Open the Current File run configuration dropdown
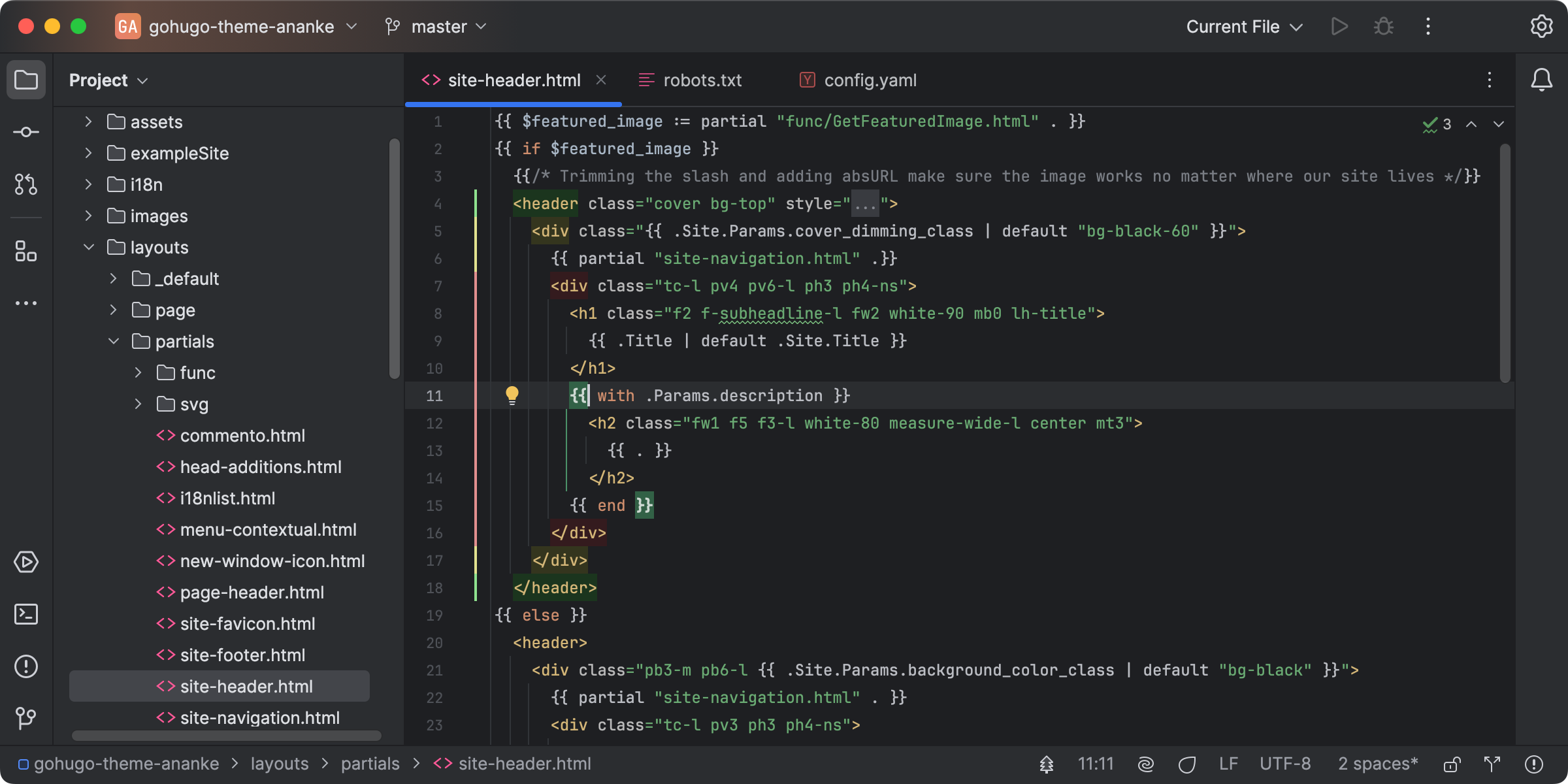The width and height of the screenshot is (1568, 784). (x=1245, y=26)
